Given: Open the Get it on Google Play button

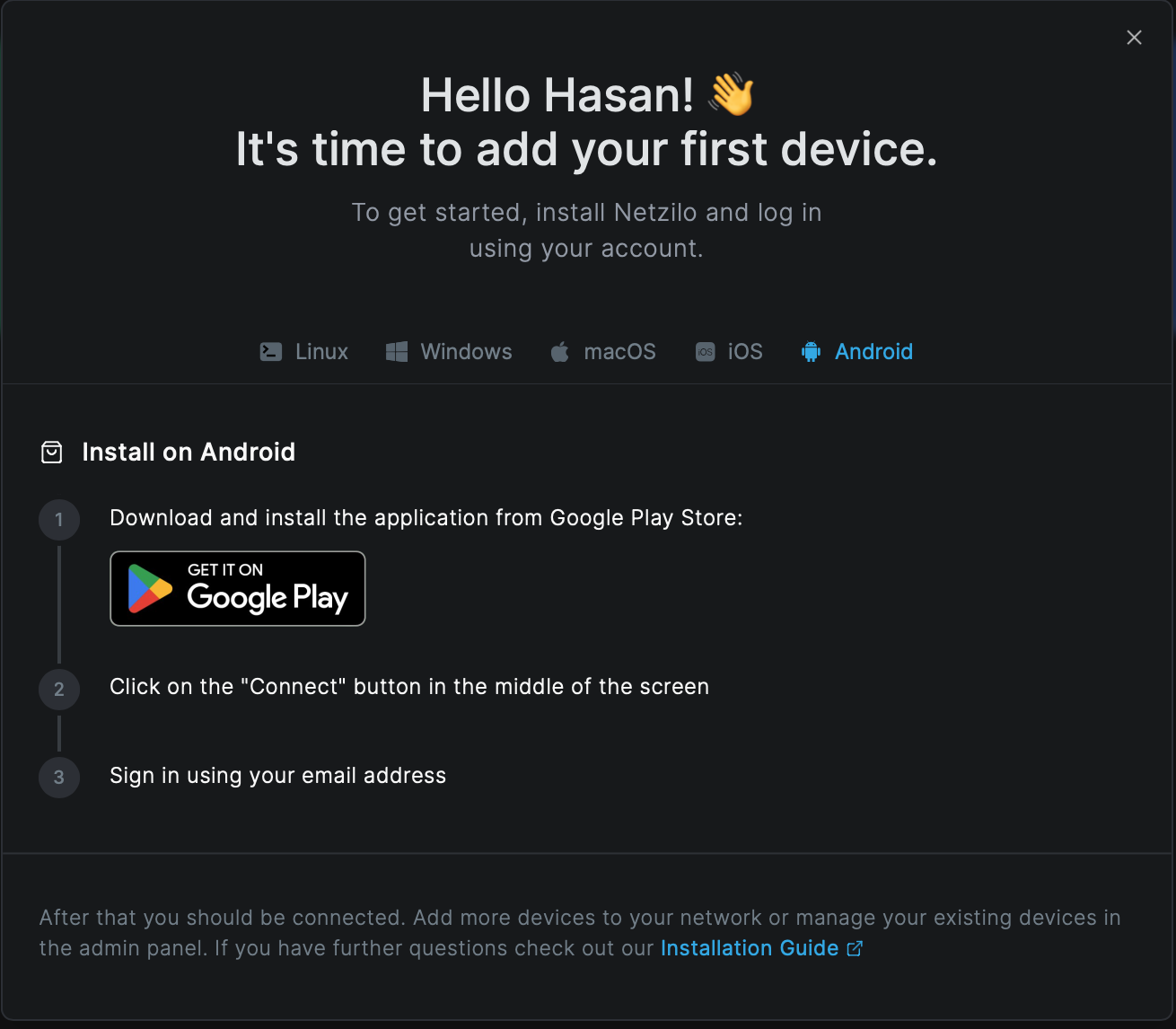Looking at the screenshot, I should [238, 588].
